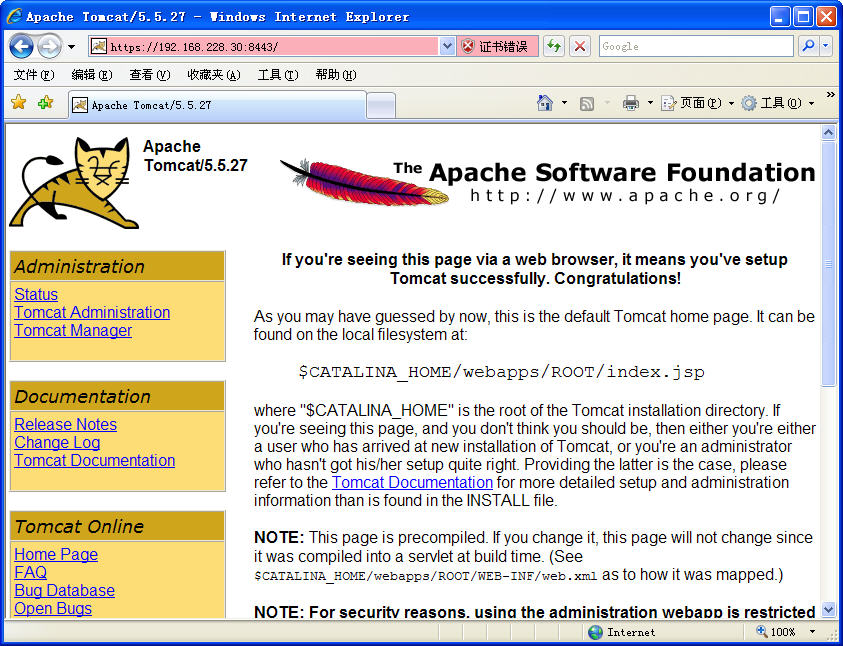The height and width of the screenshot is (646, 843).
Task: Click the Stop loading X icon
Action: pos(580,46)
